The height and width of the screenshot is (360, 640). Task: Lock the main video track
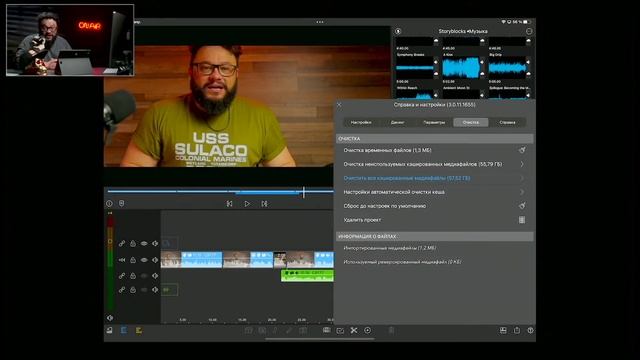point(133,260)
